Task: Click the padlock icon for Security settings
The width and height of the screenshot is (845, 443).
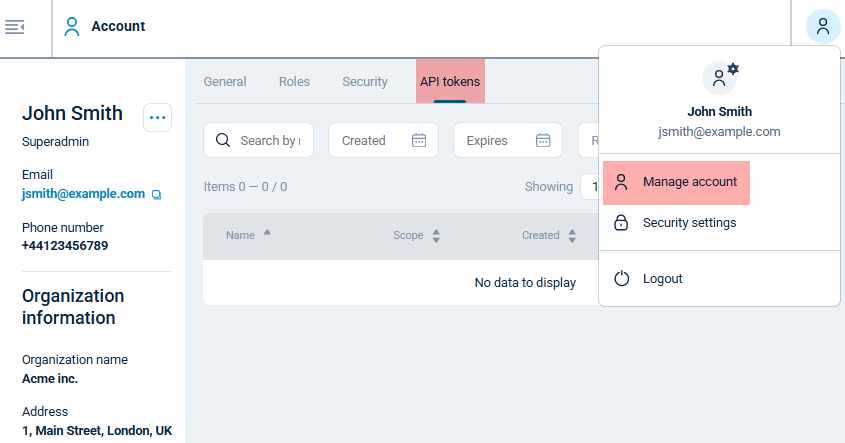Action: (621, 222)
